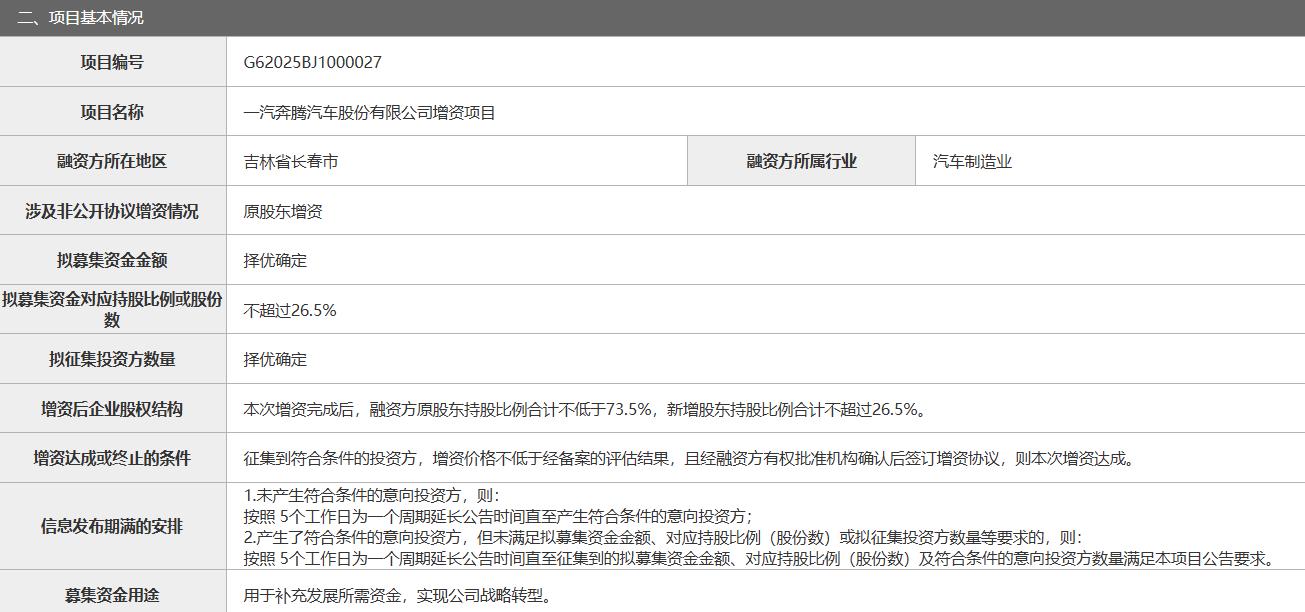Click the 原股东增资 value text
Viewport: 1305px width, 612px height.
pos(282,211)
